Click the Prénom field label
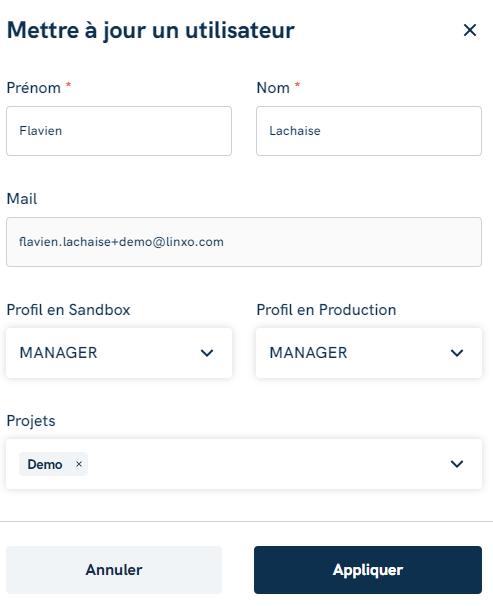 point(34,88)
